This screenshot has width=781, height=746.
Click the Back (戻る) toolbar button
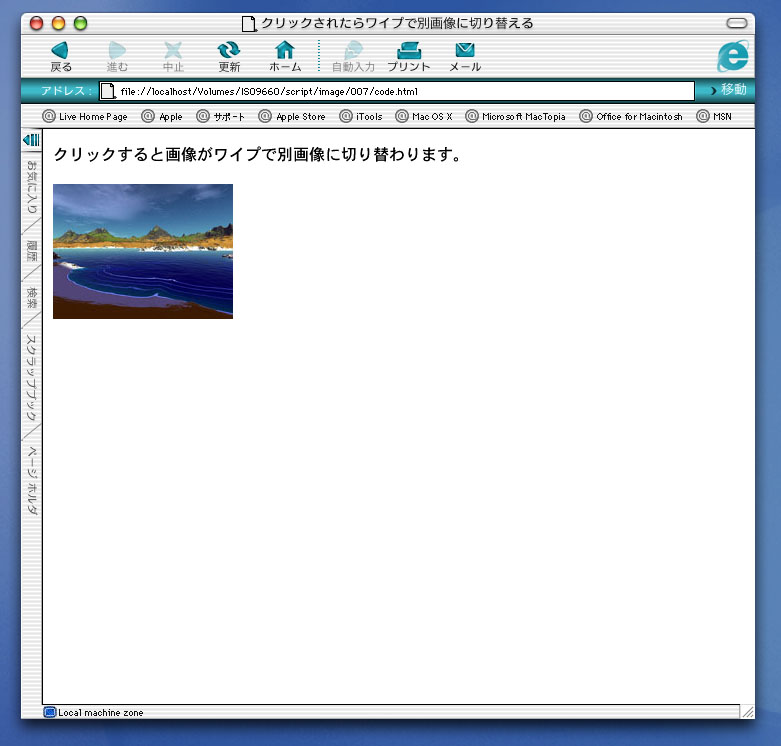click(61, 57)
